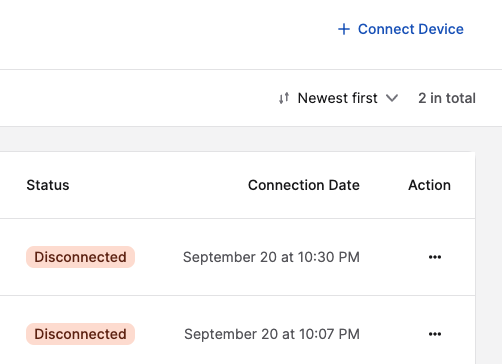This screenshot has height=364, width=502.
Task: Click the Disconnected badge in the second row
Action: [80, 334]
